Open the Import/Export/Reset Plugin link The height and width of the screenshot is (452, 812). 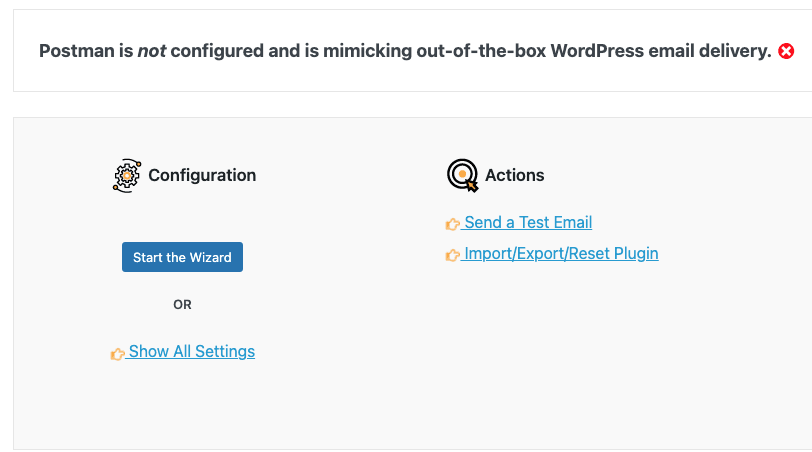pos(561,254)
